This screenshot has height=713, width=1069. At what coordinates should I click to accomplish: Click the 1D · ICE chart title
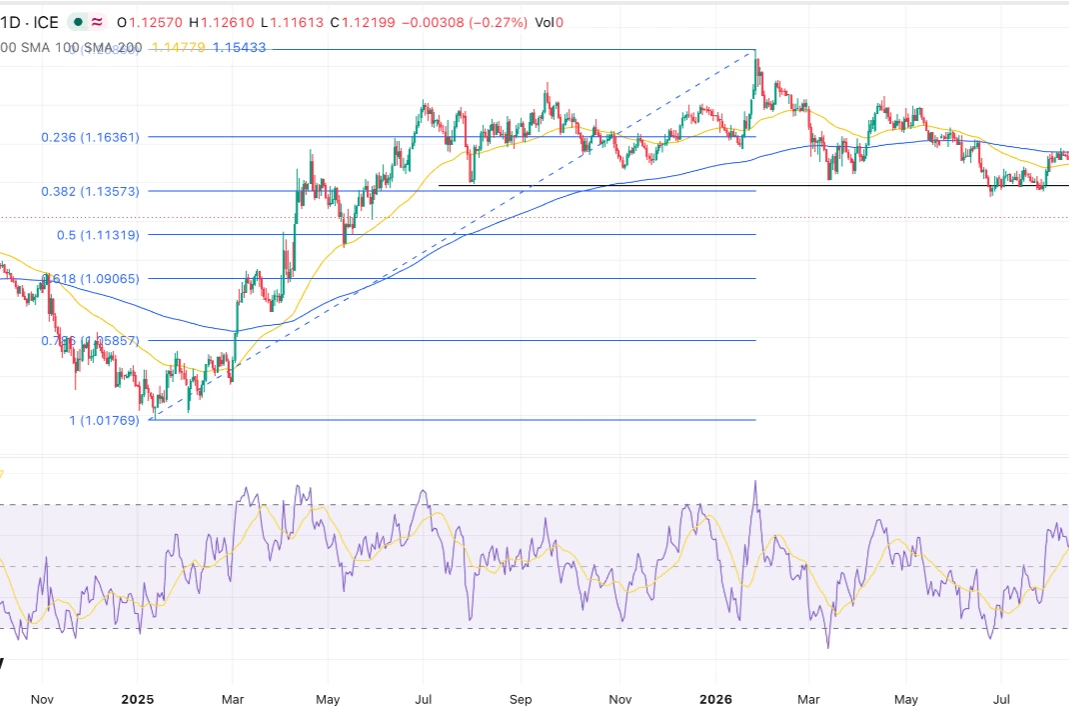point(29,22)
